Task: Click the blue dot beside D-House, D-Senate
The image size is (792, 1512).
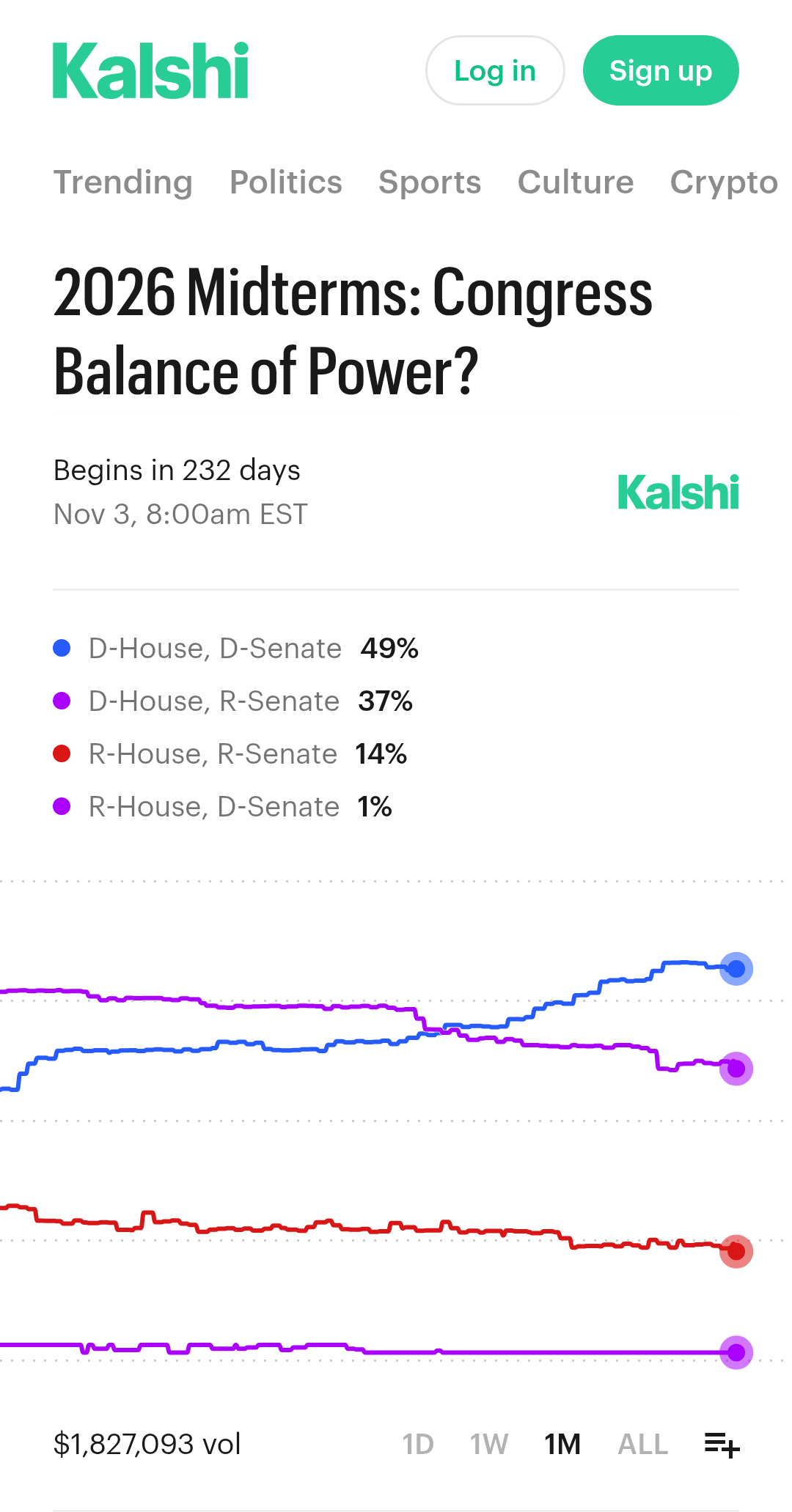Action: pyautogui.click(x=62, y=648)
